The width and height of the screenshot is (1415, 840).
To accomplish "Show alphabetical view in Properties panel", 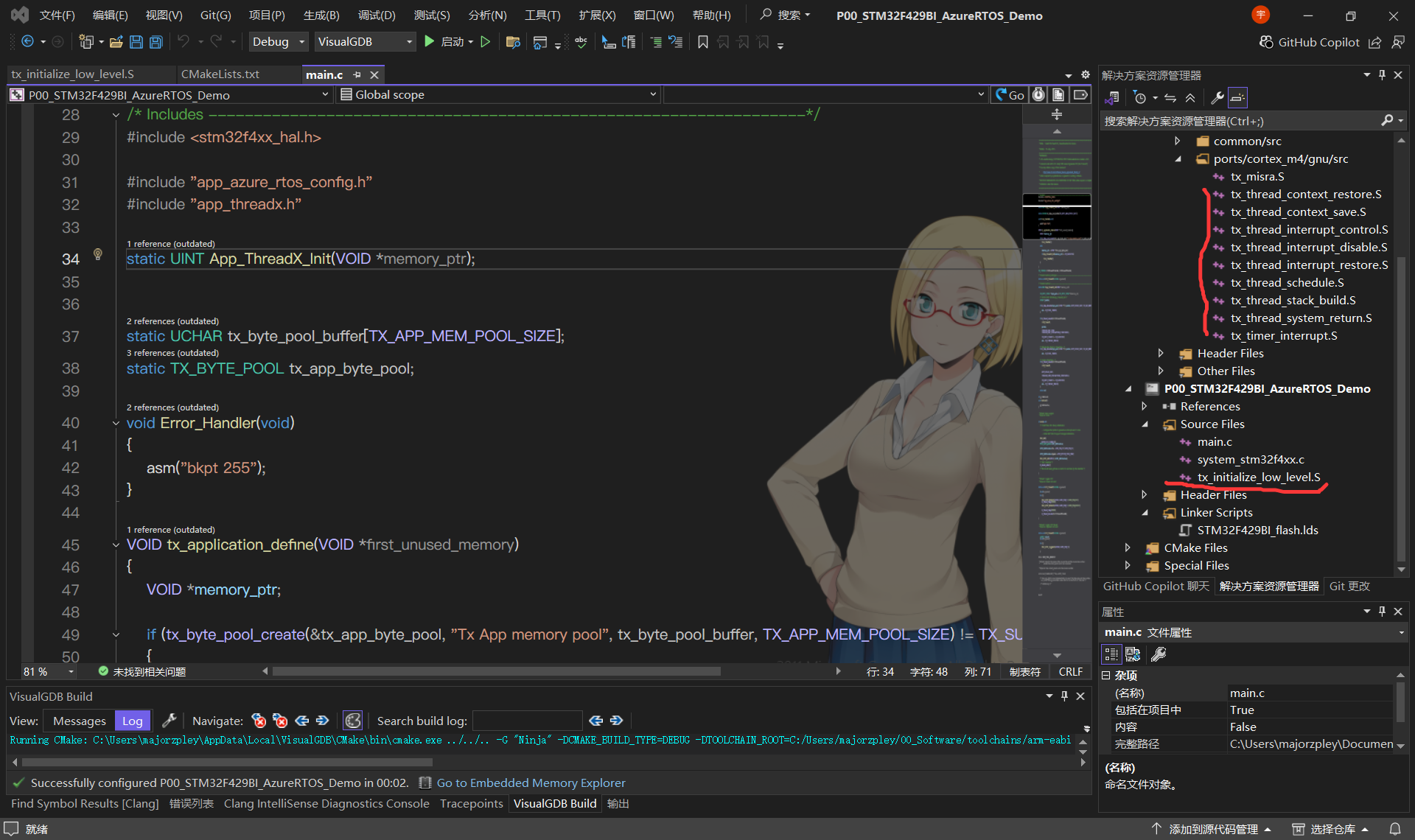I will click(1133, 654).
